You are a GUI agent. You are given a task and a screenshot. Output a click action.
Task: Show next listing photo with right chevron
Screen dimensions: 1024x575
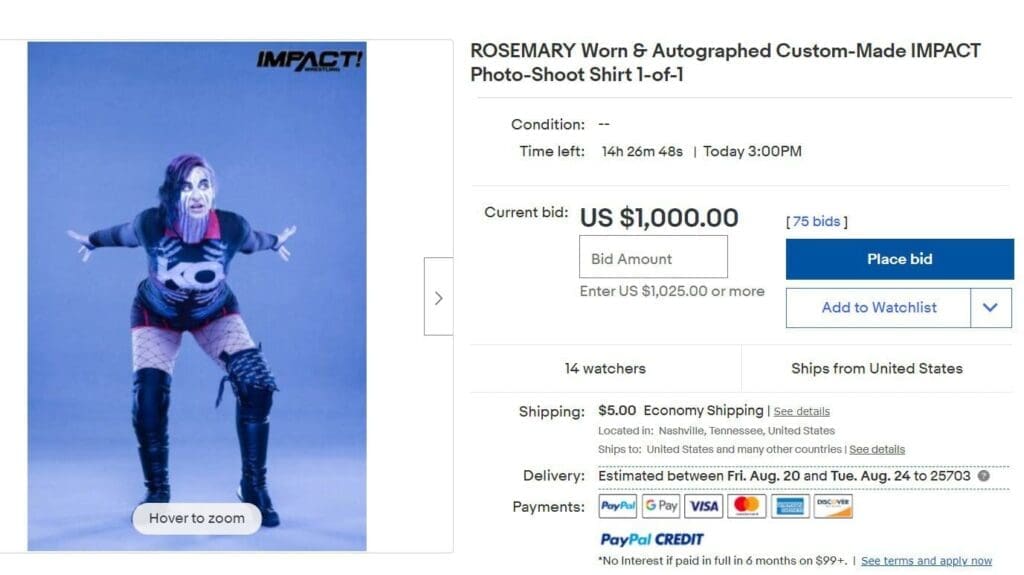(x=438, y=297)
